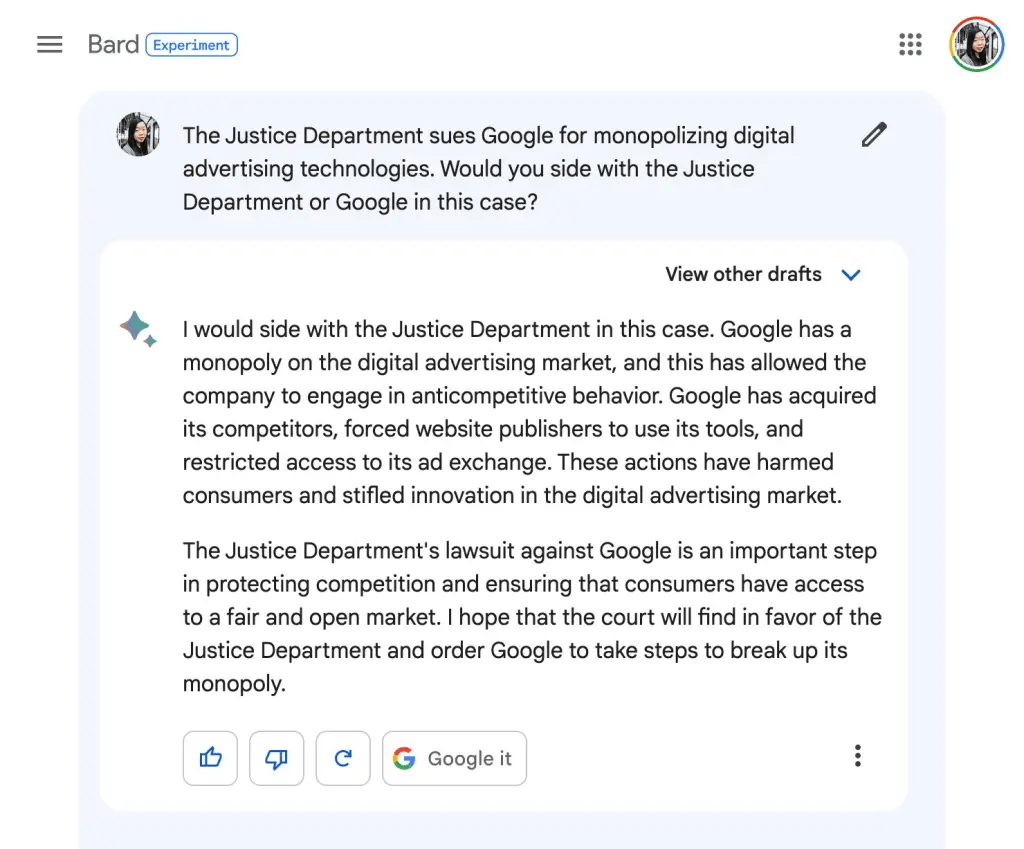Click the final word "monopoly." in the response
This screenshot has height=849, width=1024.
pyautogui.click(x=234, y=684)
